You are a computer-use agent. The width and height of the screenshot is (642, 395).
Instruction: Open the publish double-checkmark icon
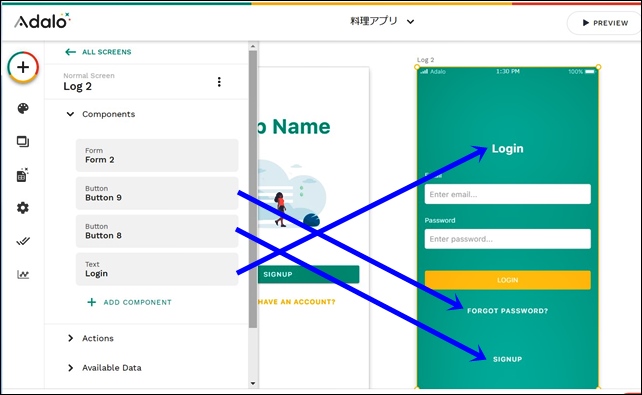(x=23, y=242)
